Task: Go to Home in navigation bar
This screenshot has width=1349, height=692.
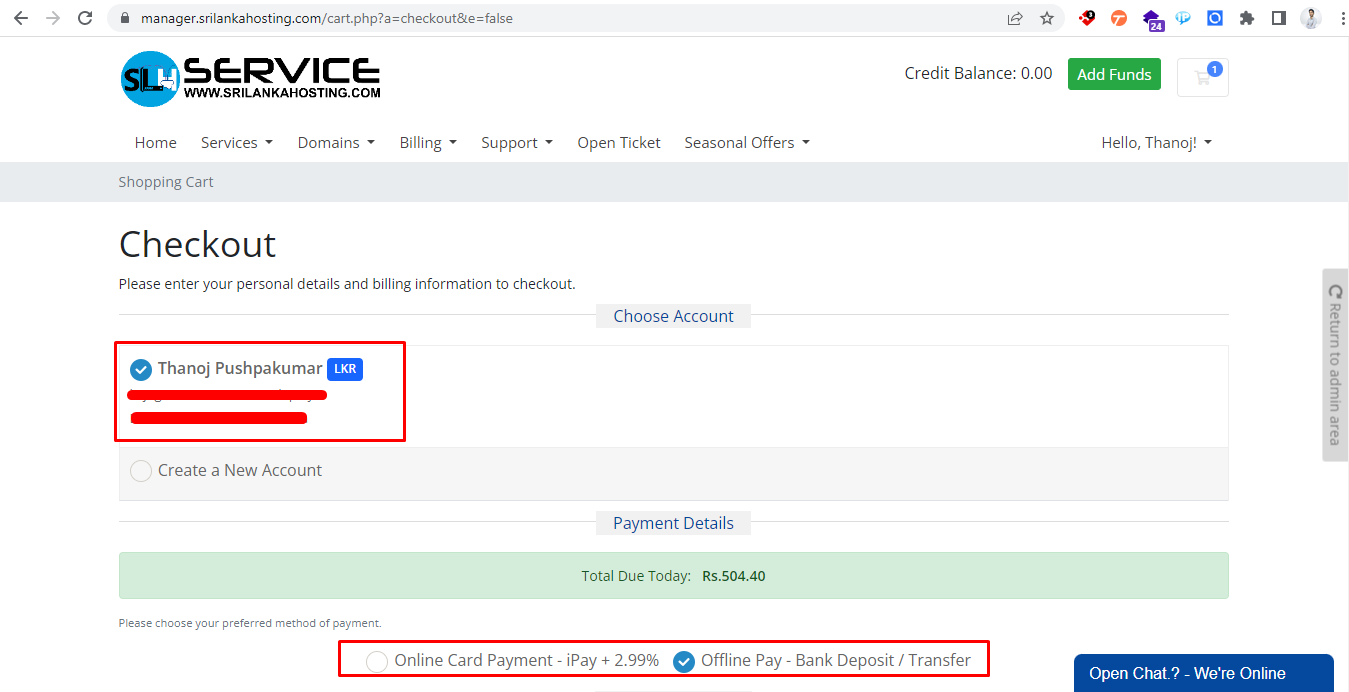Action: click(x=155, y=143)
